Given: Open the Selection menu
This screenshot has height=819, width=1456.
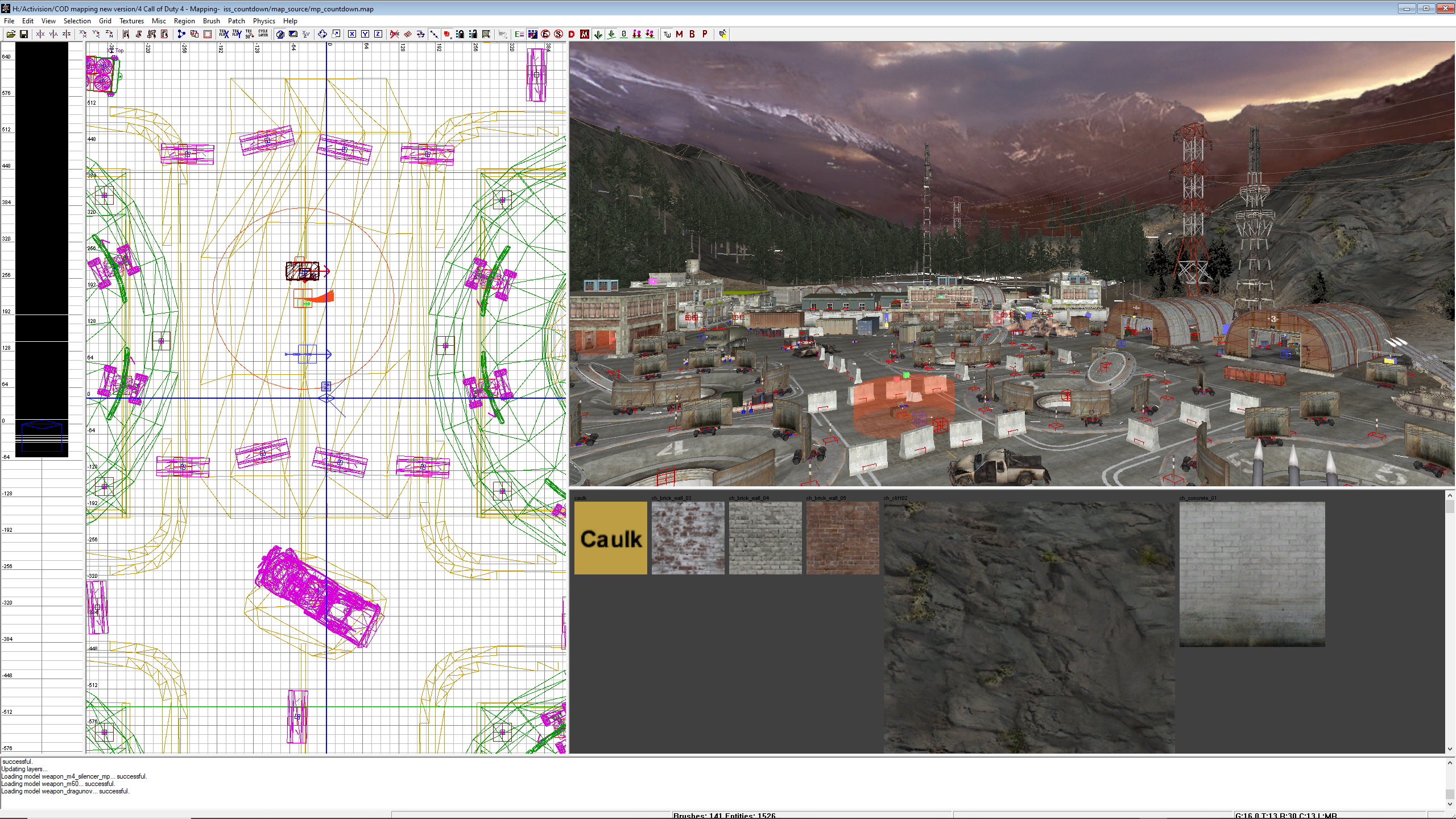Looking at the screenshot, I should pos(77,21).
